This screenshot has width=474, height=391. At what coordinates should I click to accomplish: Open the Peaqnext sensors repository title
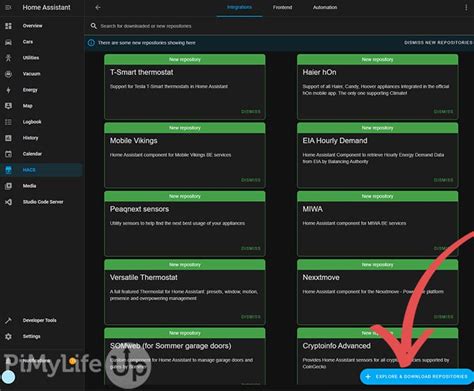pos(139,209)
